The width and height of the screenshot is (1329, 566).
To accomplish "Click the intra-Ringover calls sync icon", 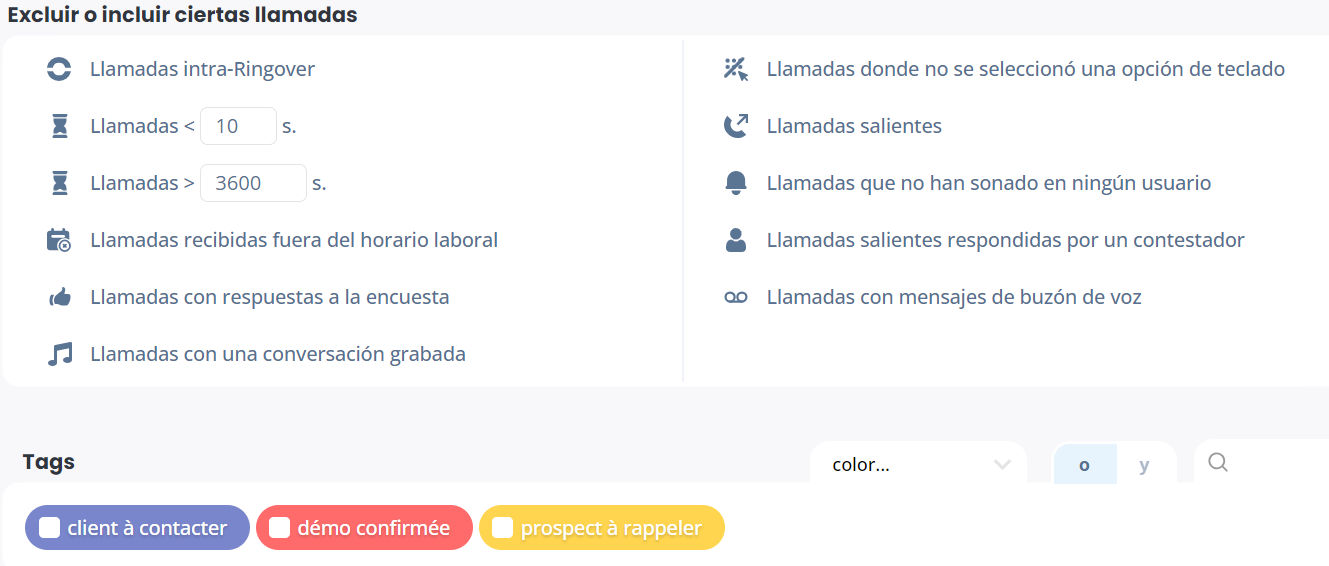I will point(60,69).
